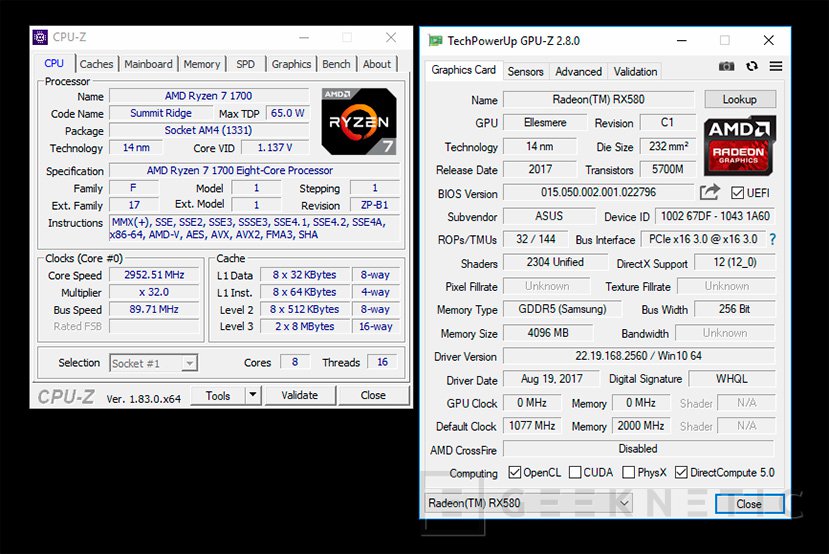Toggle the UEFI checkbox

point(737,193)
